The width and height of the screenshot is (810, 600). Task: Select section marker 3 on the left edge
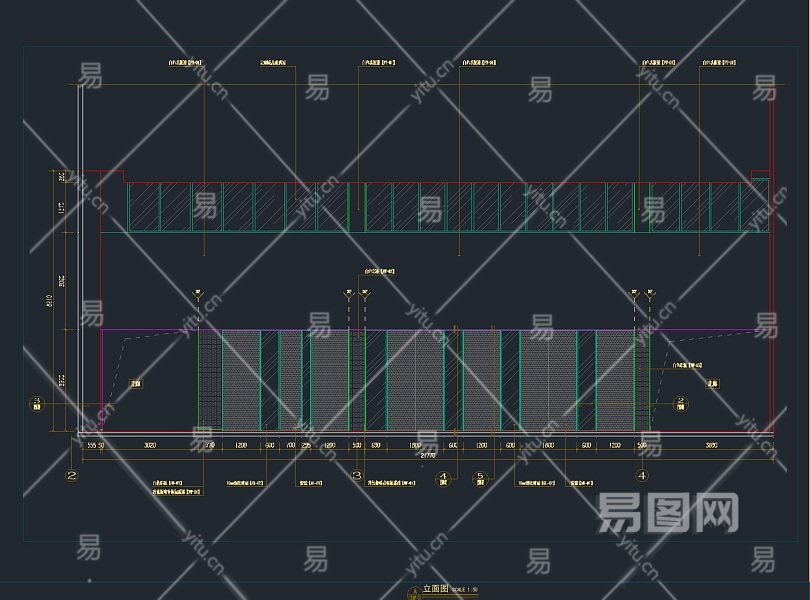tap(37, 404)
